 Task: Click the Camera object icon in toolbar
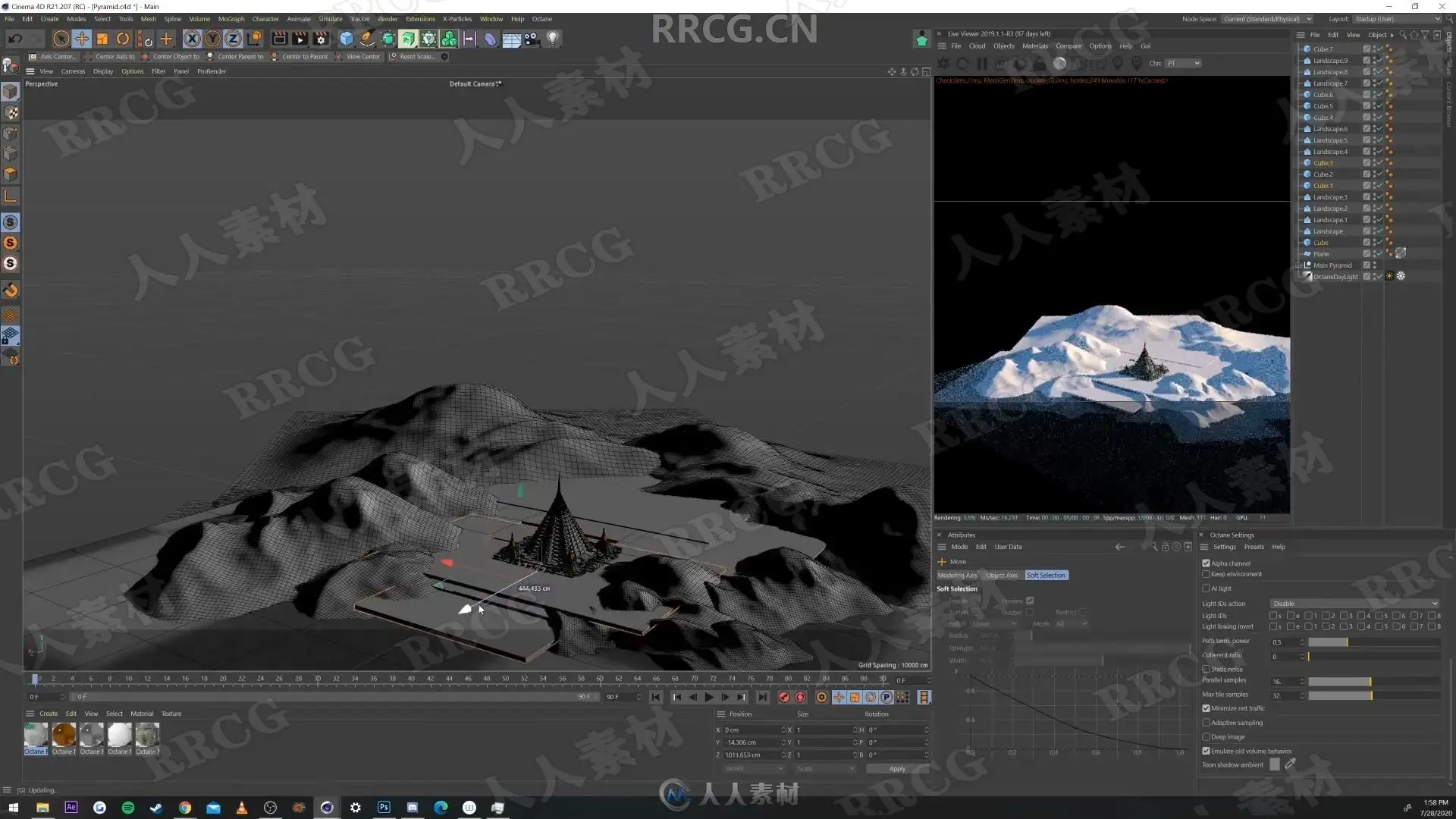532,39
